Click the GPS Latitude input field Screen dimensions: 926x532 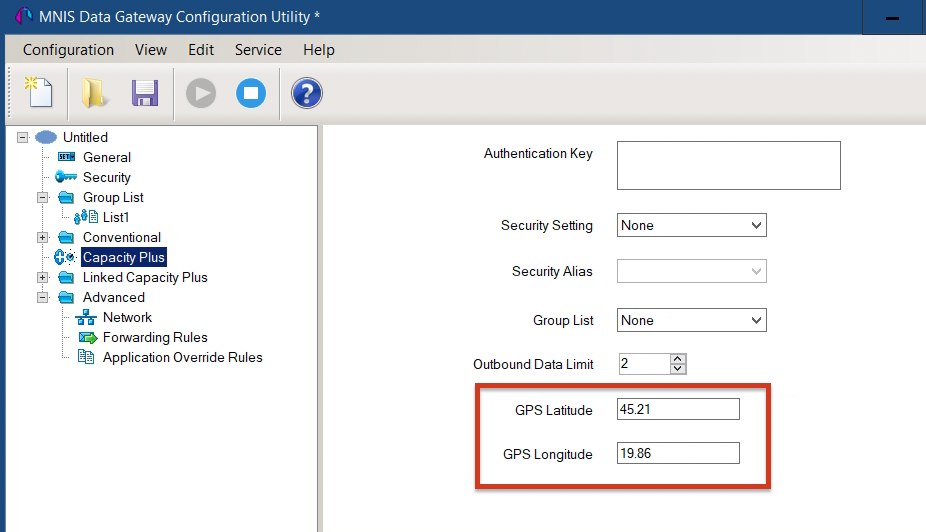(x=678, y=409)
